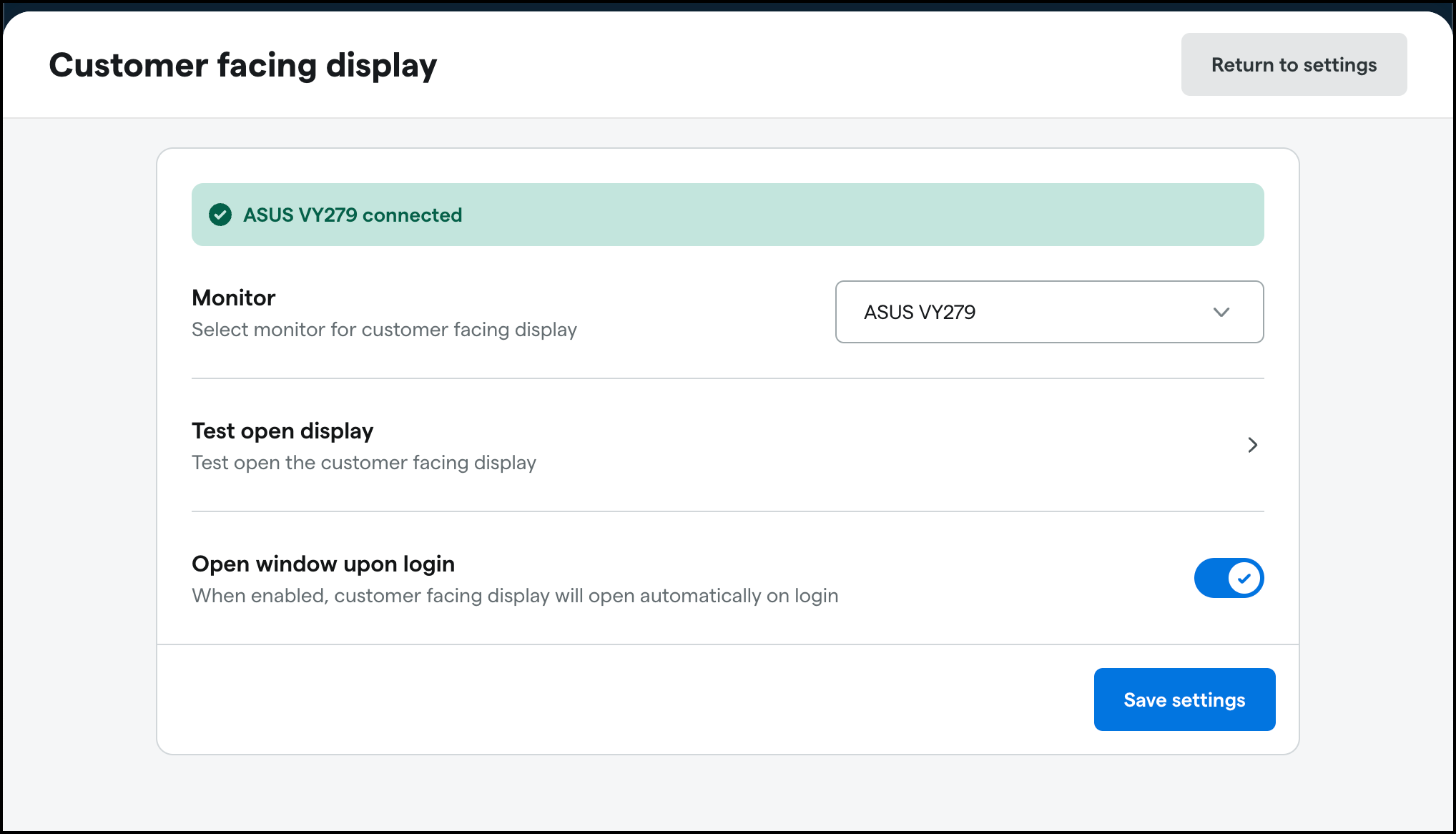Choose a different monitor from the dropdown
Viewport: 1456px width, 834px height.
pyautogui.click(x=1049, y=313)
